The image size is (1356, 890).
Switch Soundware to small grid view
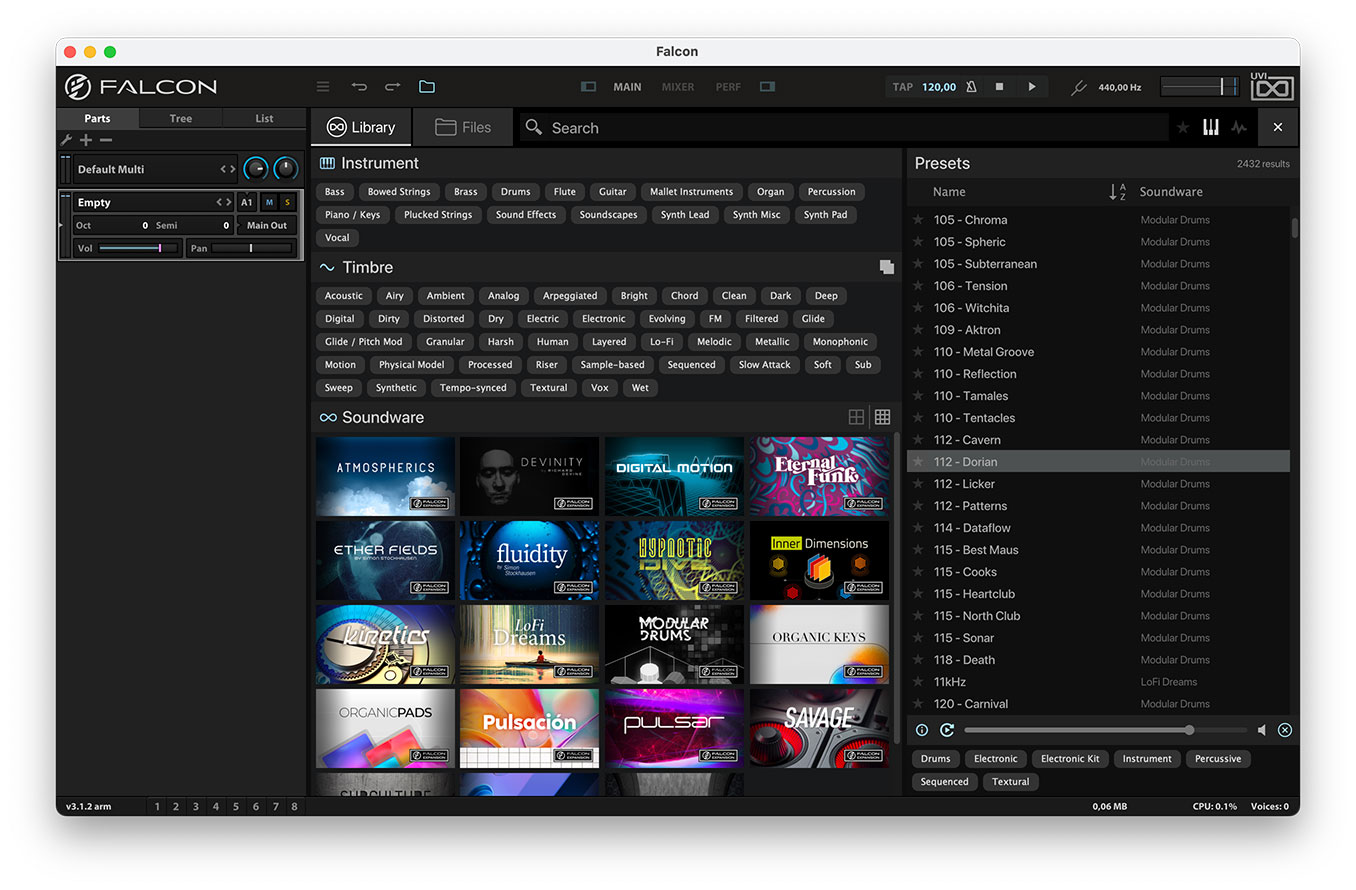click(x=882, y=417)
